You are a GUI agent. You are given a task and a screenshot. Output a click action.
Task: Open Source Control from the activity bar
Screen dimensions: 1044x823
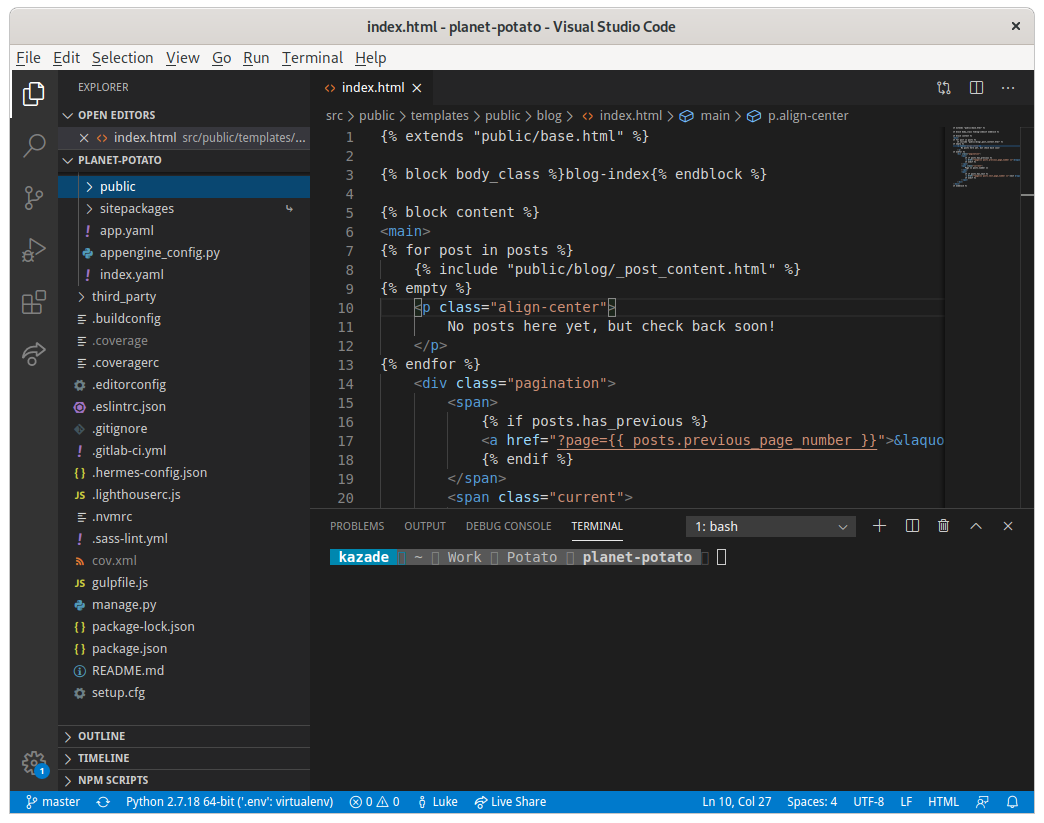33,198
